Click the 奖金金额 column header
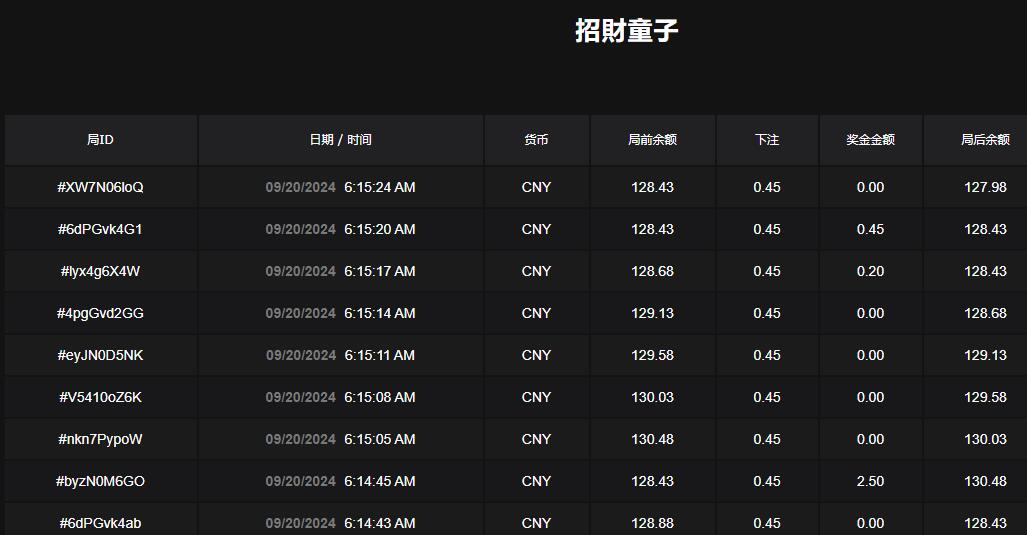The width and height of the screenshot is (1027, 535). (870, 140)
